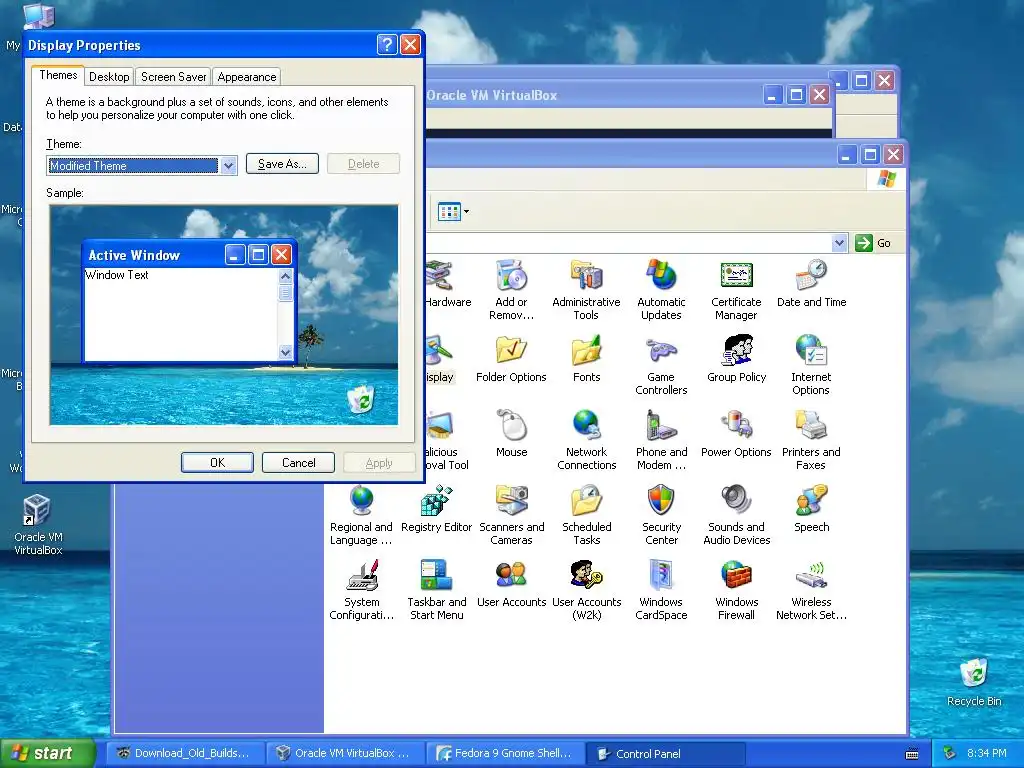Click OK in Display Properties
The image size is (1024, 768).
[x=217, y=462]
